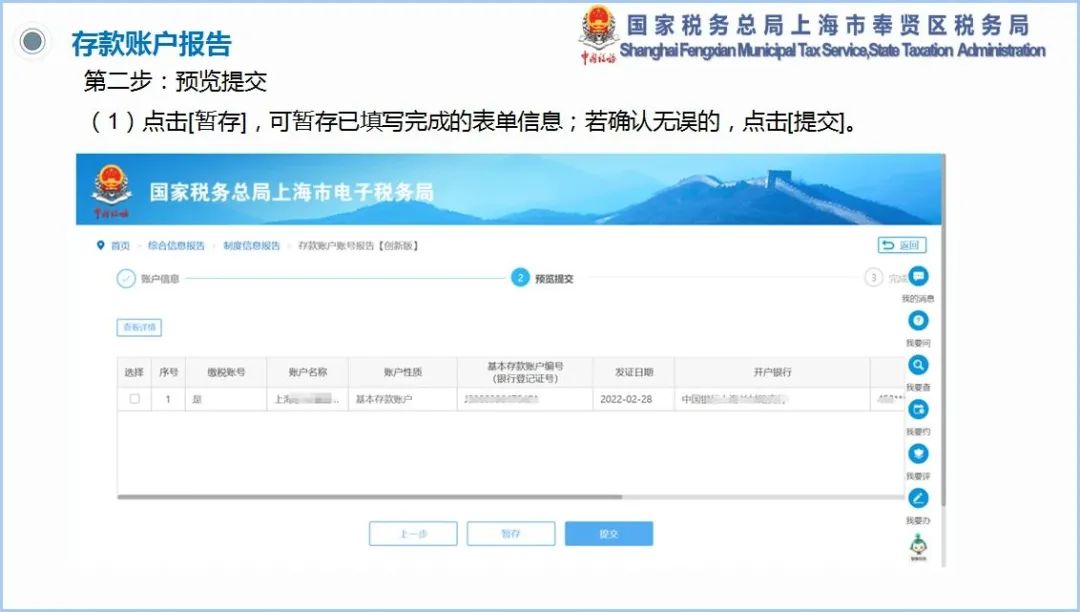Click the 基本存款账户编号 column header
The image size is (1080, 612).
(x=525, y=372)
